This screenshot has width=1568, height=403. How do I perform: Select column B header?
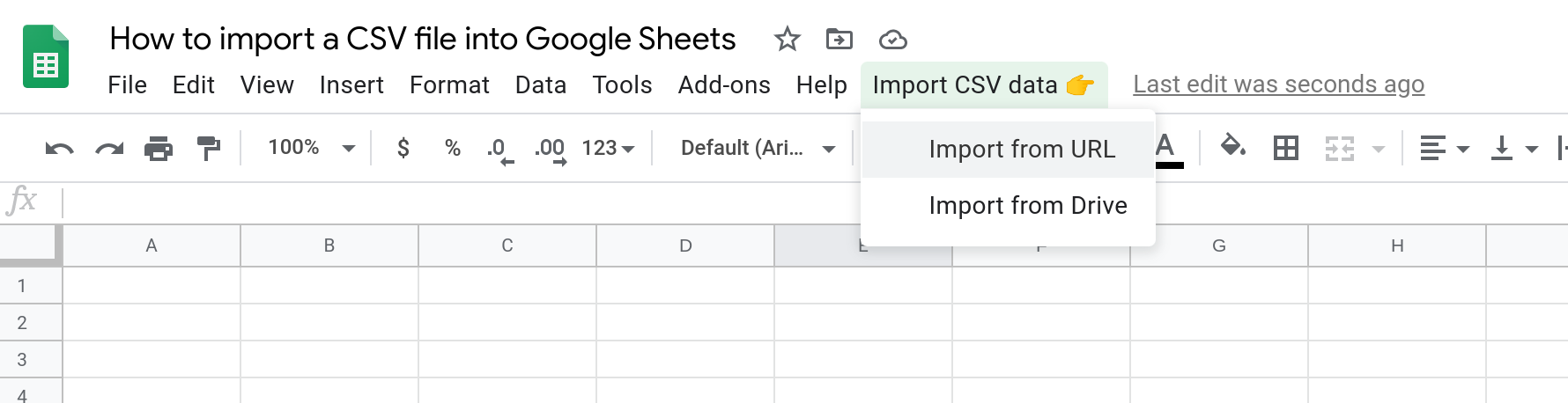coord(329,245)
